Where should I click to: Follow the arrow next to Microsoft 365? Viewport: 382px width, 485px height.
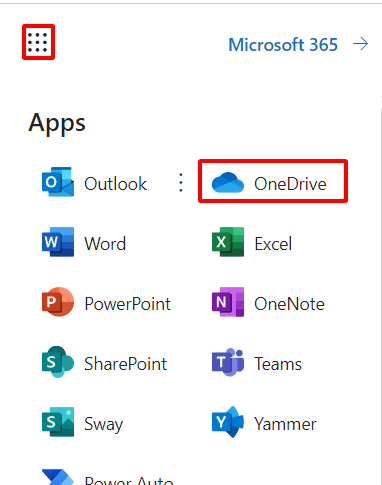click(360, 44)
